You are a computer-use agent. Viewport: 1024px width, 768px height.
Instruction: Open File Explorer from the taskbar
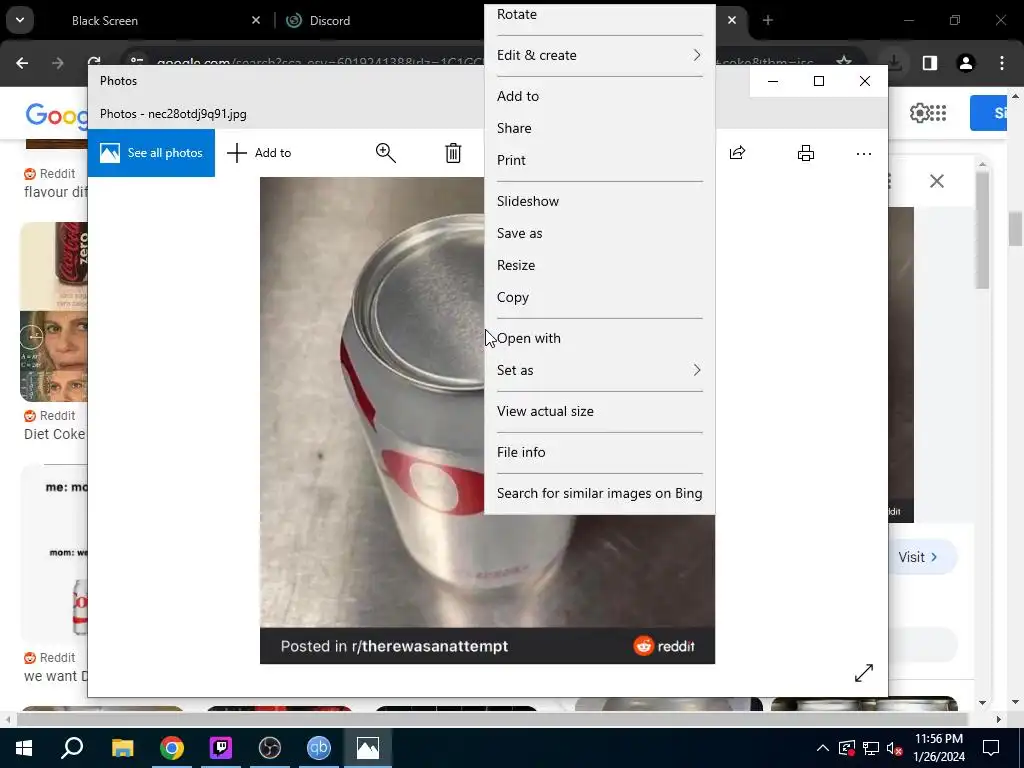point(122,748)
